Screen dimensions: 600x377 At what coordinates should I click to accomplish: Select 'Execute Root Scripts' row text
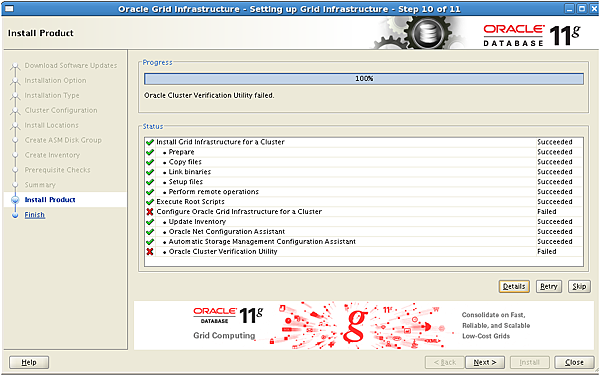[191, 202]
